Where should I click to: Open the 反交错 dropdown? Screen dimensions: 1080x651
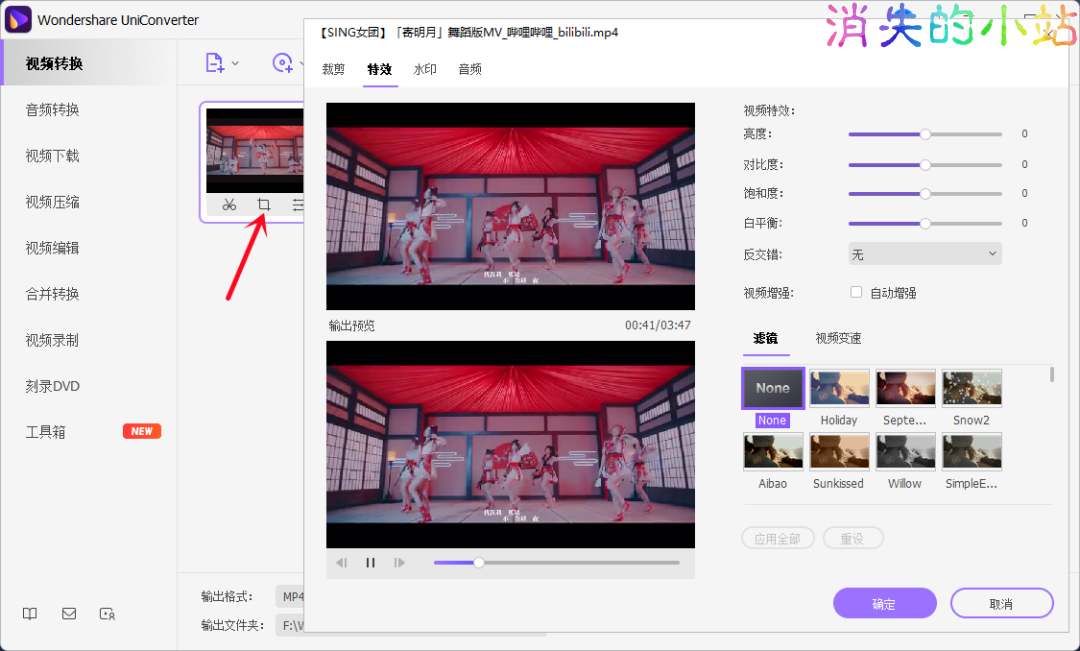925,254
